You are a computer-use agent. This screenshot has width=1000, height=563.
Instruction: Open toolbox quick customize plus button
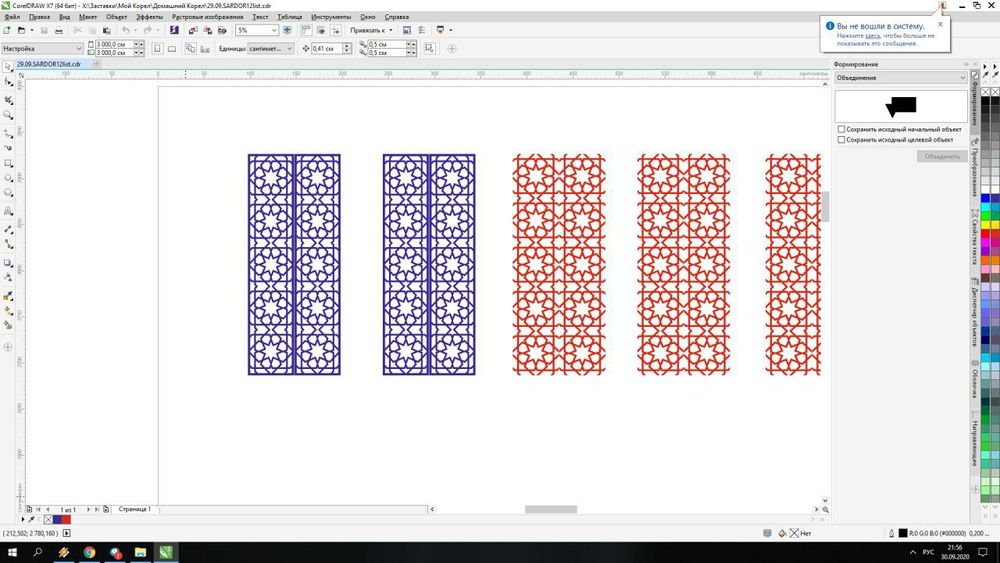click(8, 347)
